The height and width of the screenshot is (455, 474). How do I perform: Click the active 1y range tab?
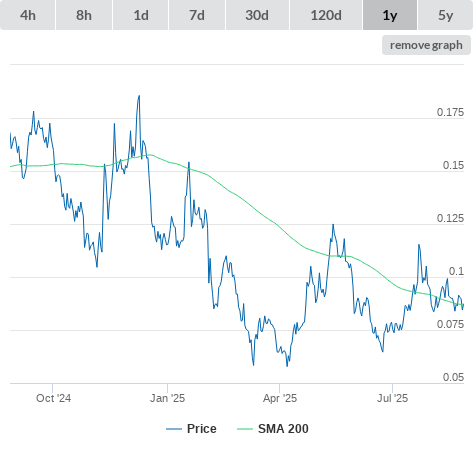(x=390, y=15)
